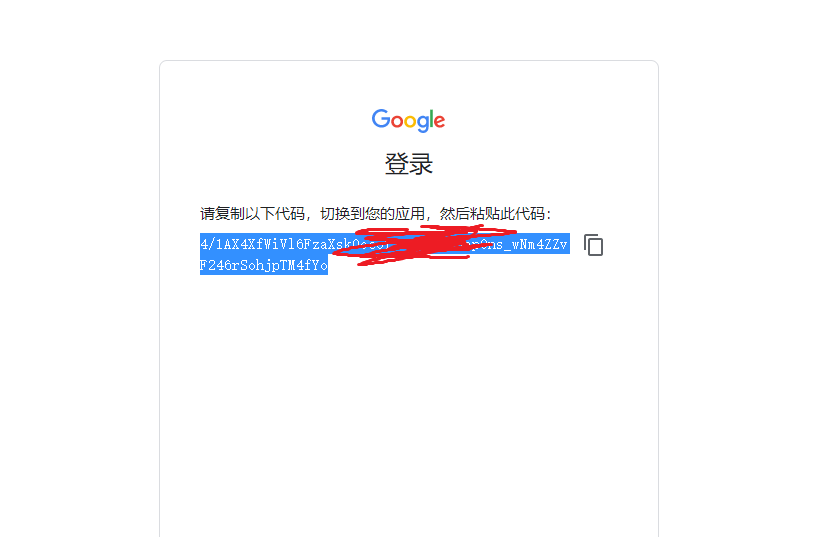Viewport: 817px width, 537px height.
Task: Click the red first o in Google logo
Action: (x=397, y=121)
